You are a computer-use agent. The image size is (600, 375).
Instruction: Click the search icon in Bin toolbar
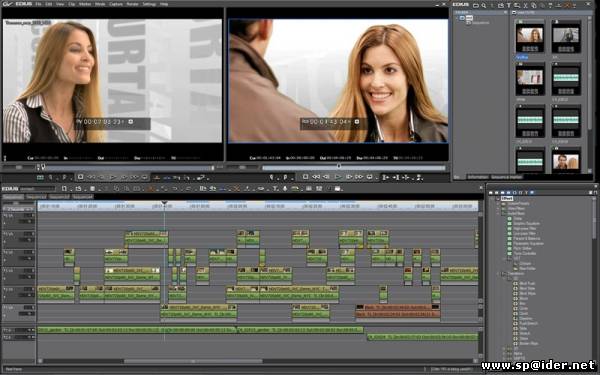coord(484,5)
